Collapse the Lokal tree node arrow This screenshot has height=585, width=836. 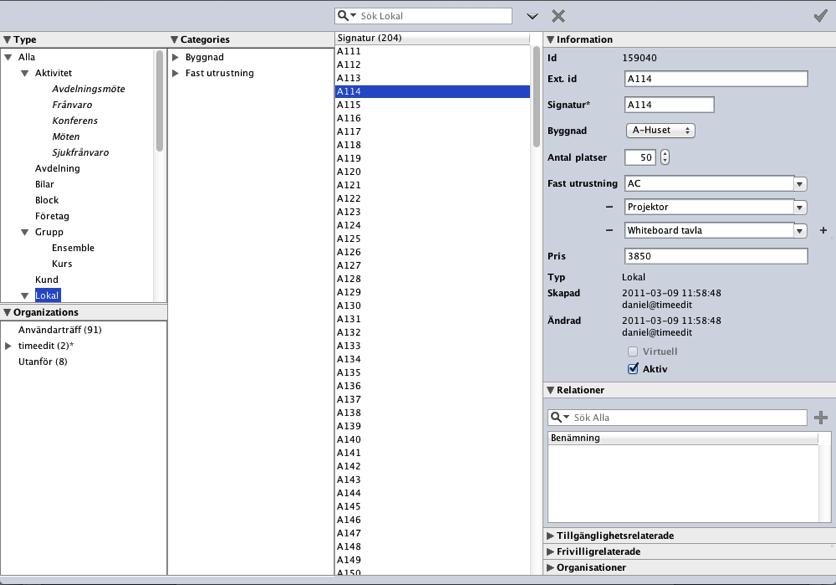coord(25,295)
